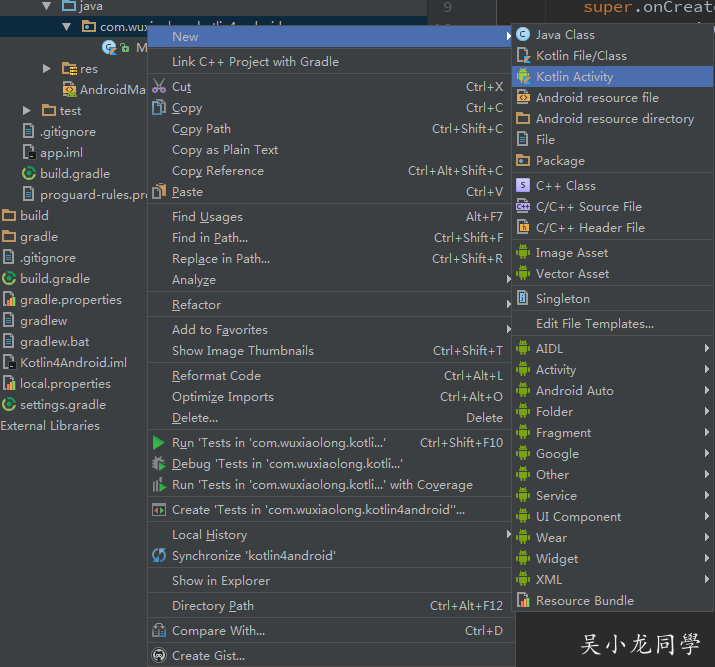The image size is (715, 667).
Task: Select local.properties in project tree
Action: coord(65,383)
